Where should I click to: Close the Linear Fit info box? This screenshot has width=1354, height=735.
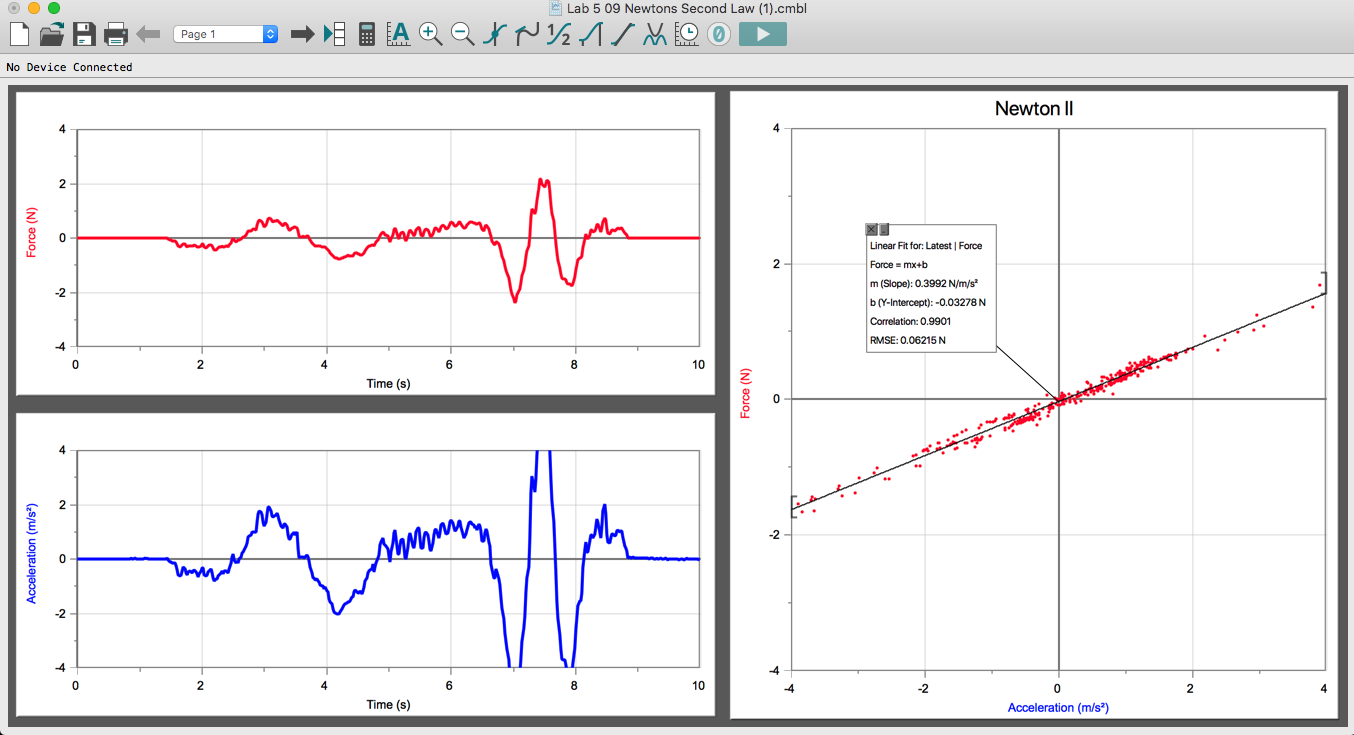[871, 230]
